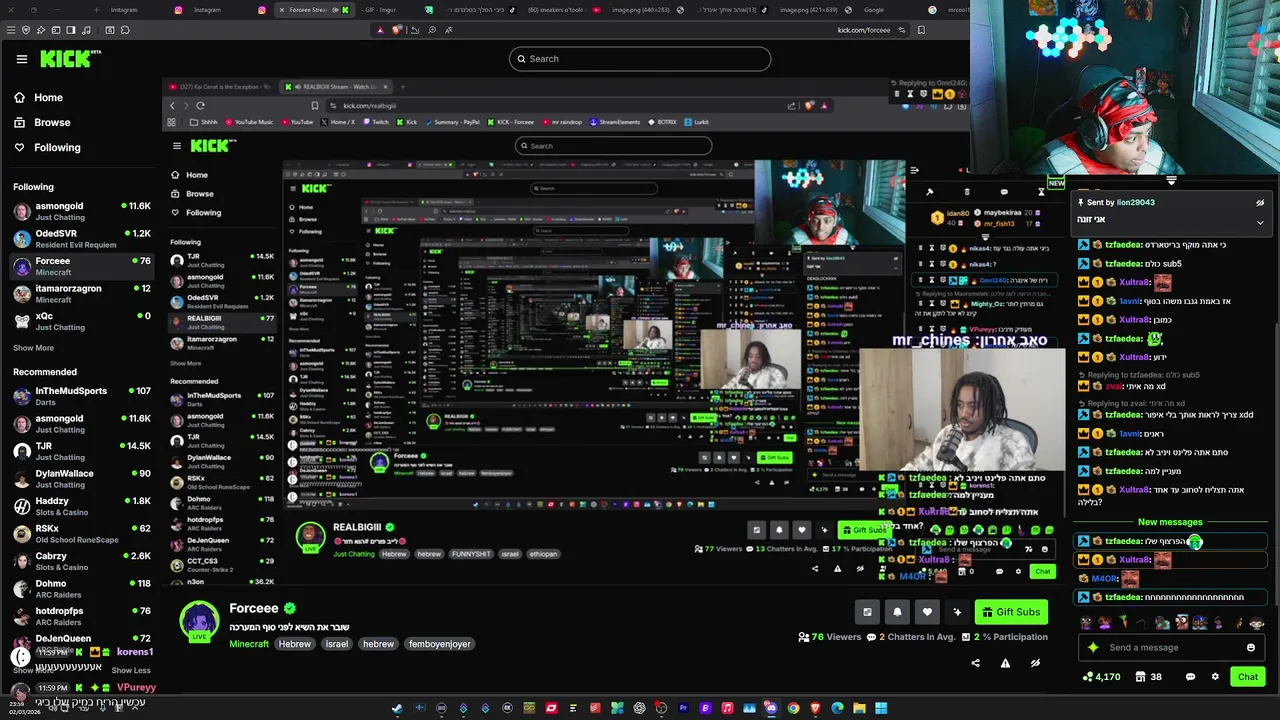Open TJR in the Recommended list
The width and height of the screenshot is (1280, 720).
(x=80, y=451)
